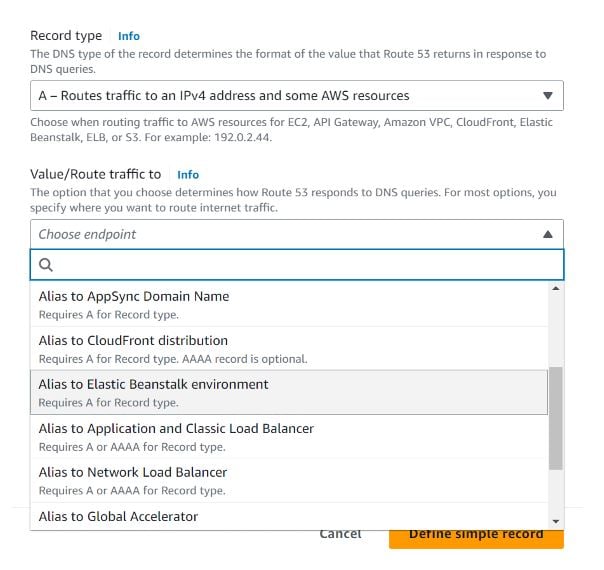Select Alias to AppSync Domain Name

pyautogui.click(x=134, y=296)
